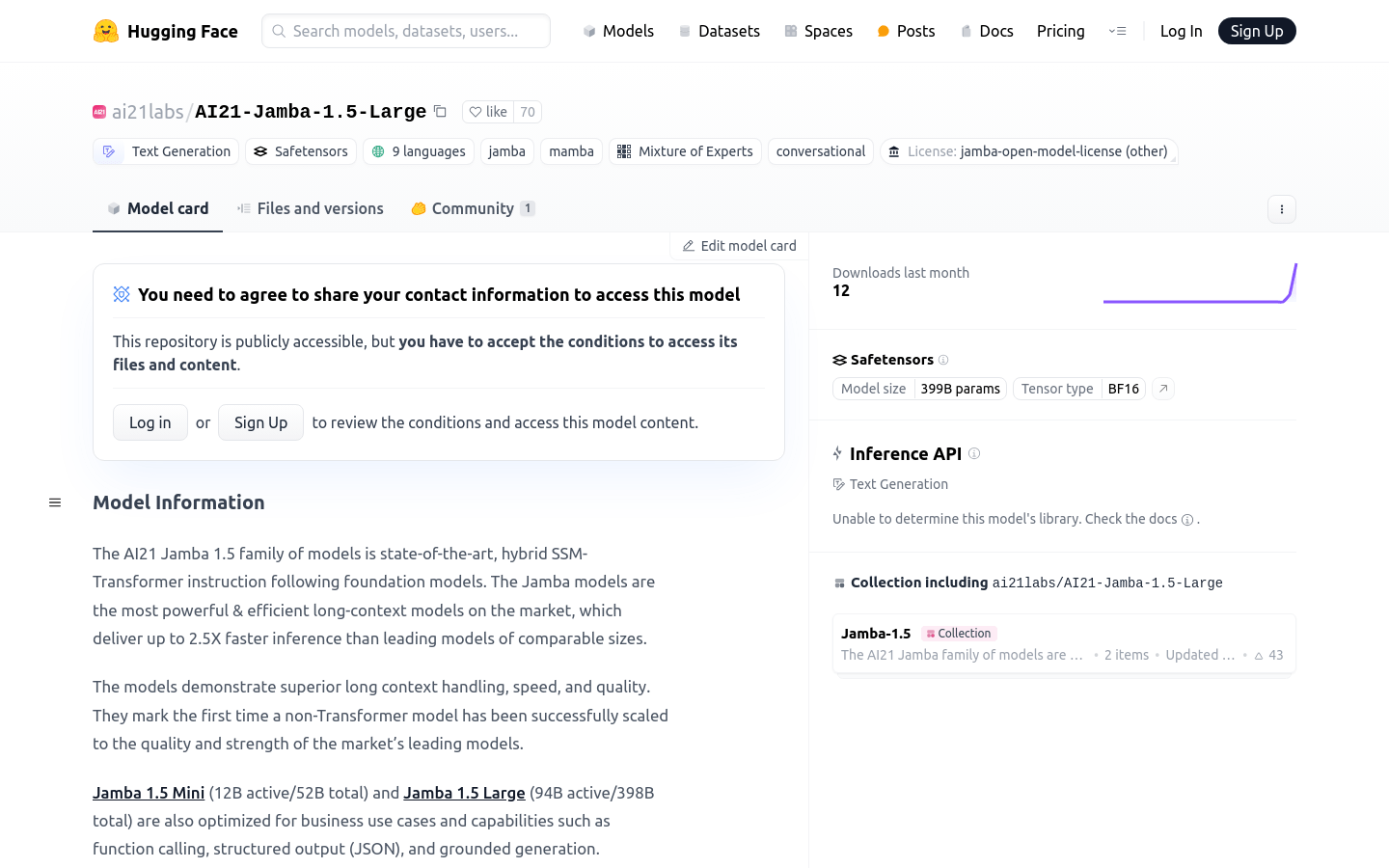Click the Collection including grid icon
The image size is (1389, 868).
[x=839, y=583]
